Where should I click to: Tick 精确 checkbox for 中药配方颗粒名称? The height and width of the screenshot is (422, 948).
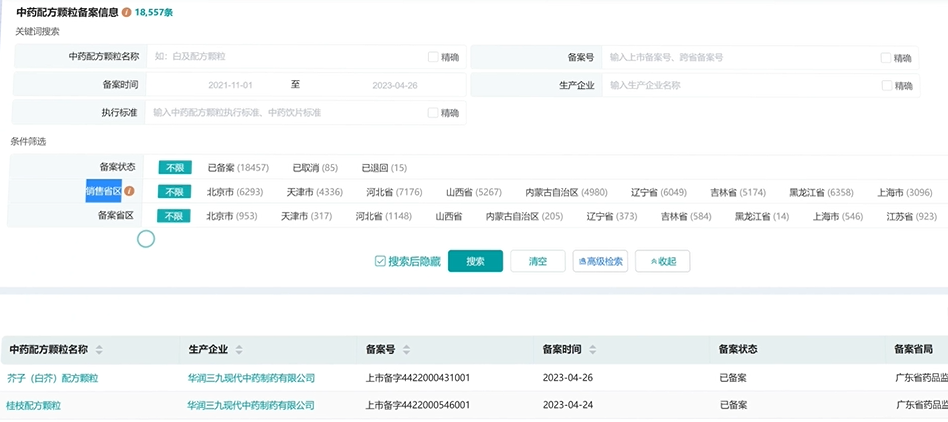click(x=433, y=57)
